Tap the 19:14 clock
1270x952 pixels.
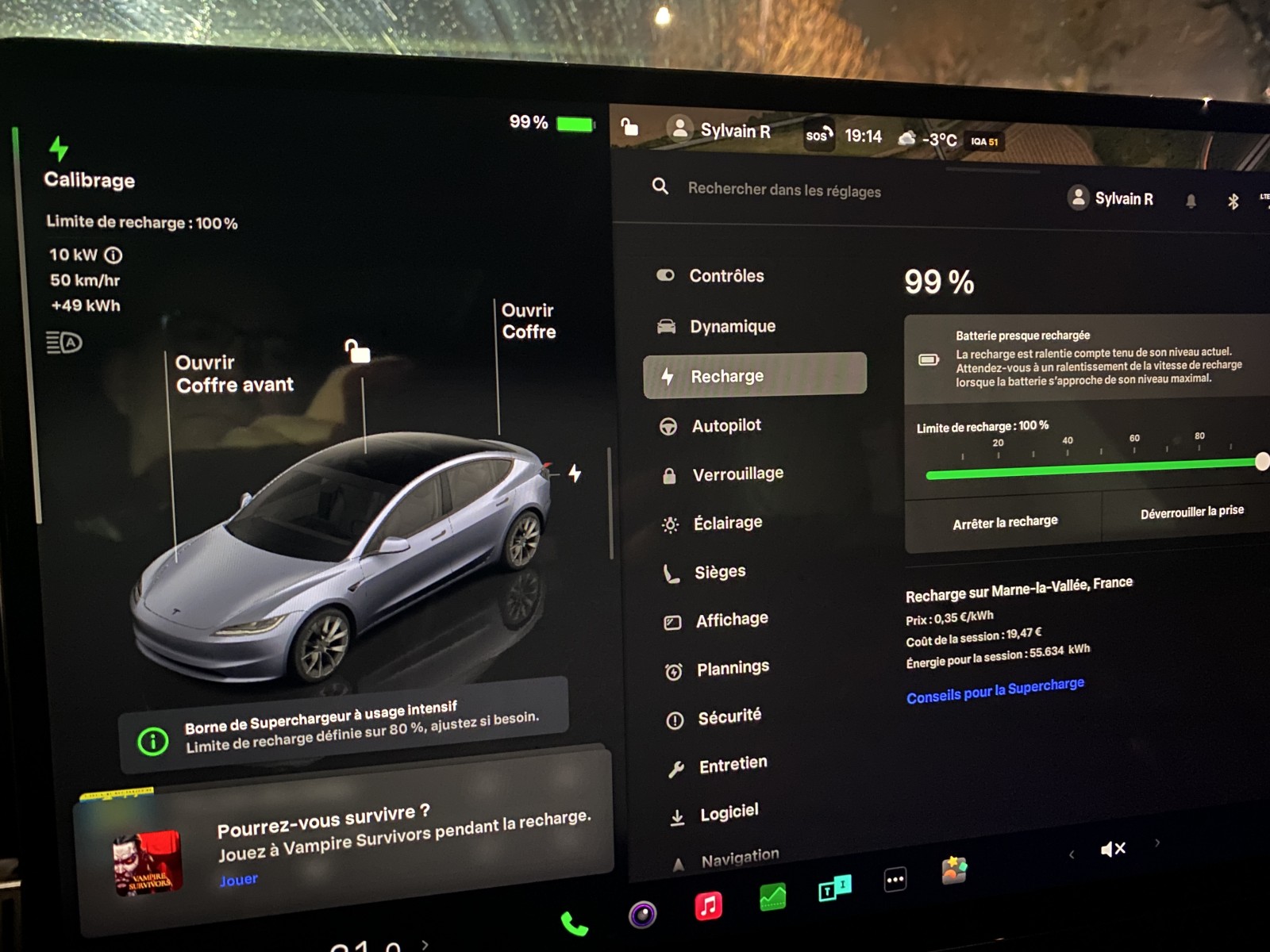pyautogui.click(x=863, y=136)
